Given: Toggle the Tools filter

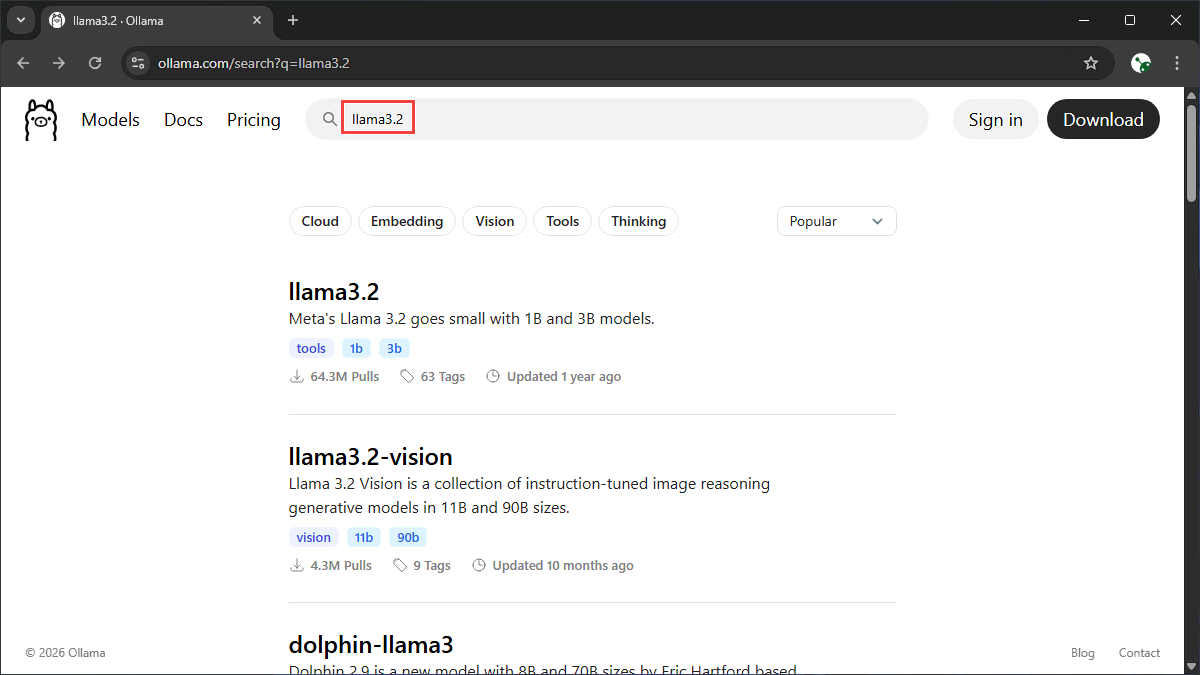Looking at the screenshot, I should (563, 221).
